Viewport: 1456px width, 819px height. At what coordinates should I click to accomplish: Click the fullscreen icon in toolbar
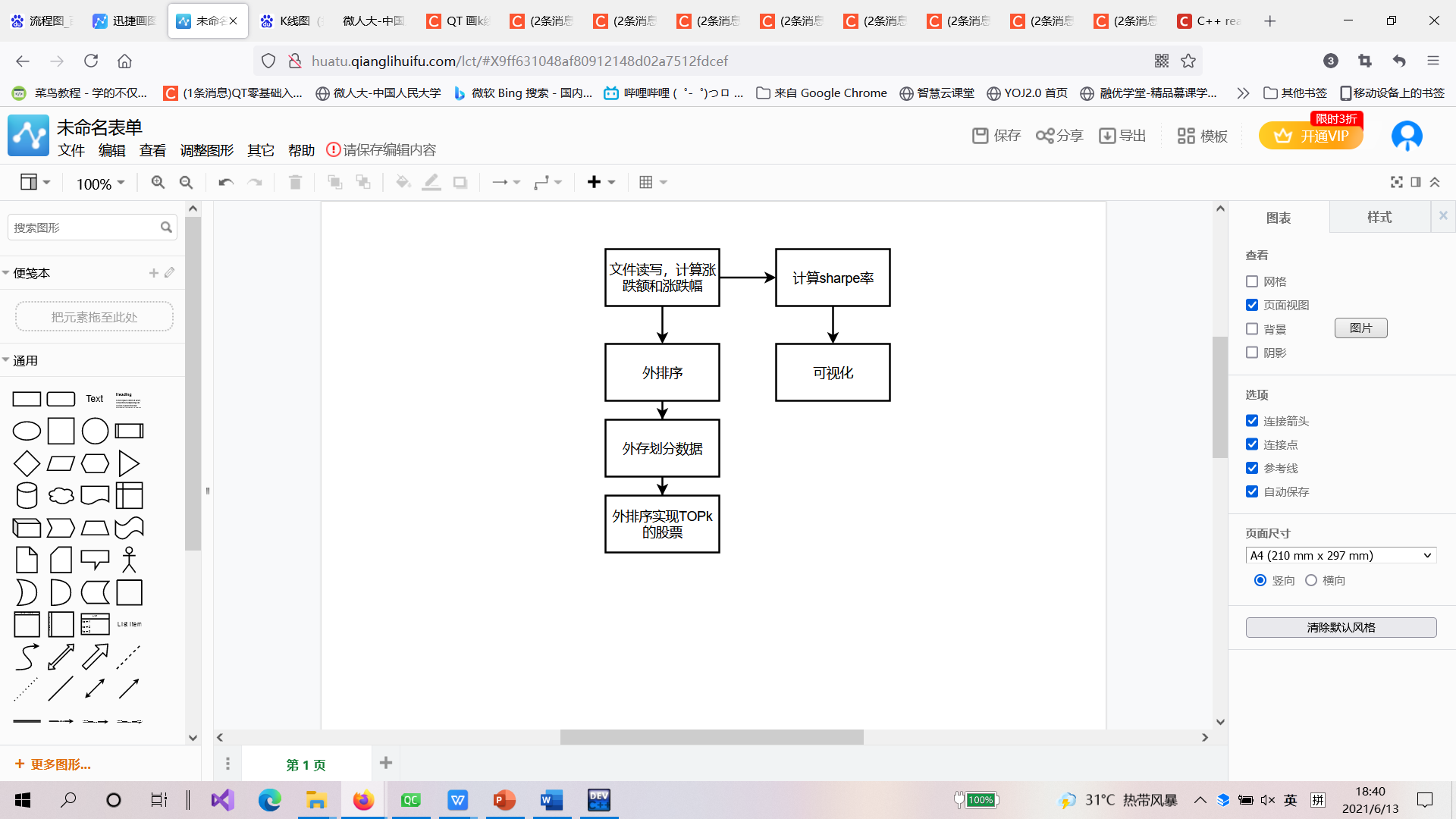[1396, 182]
